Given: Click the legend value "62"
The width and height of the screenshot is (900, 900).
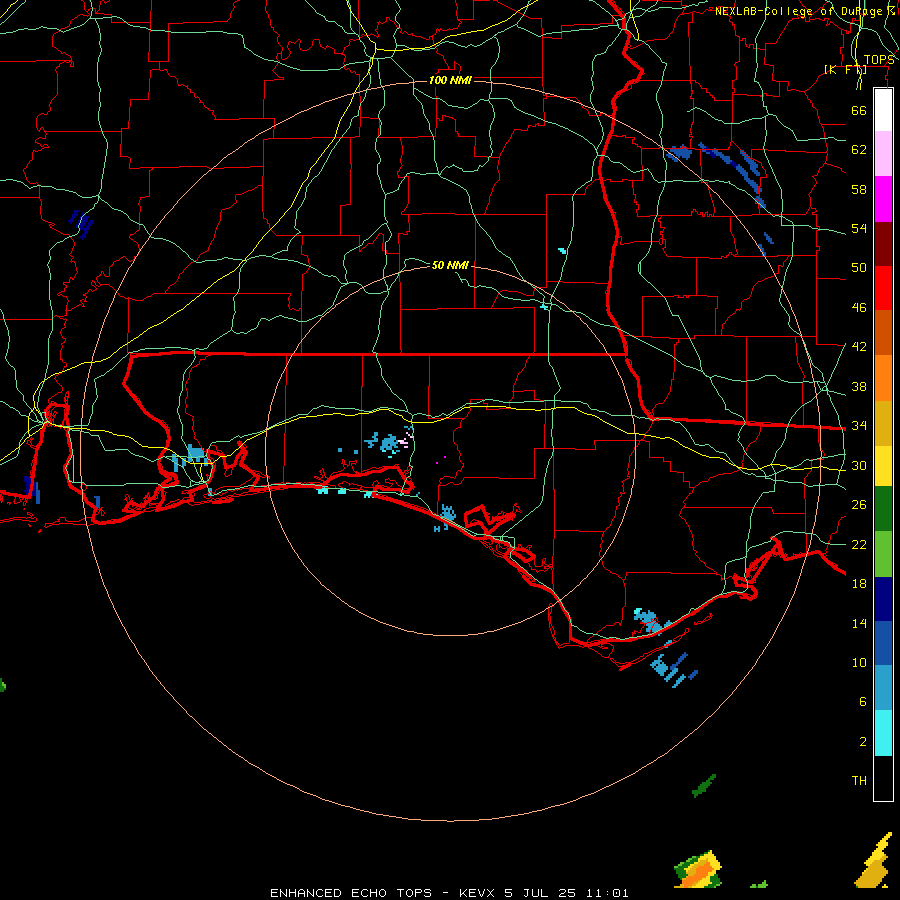Looking at the screenshot, I should click(859, 150).
